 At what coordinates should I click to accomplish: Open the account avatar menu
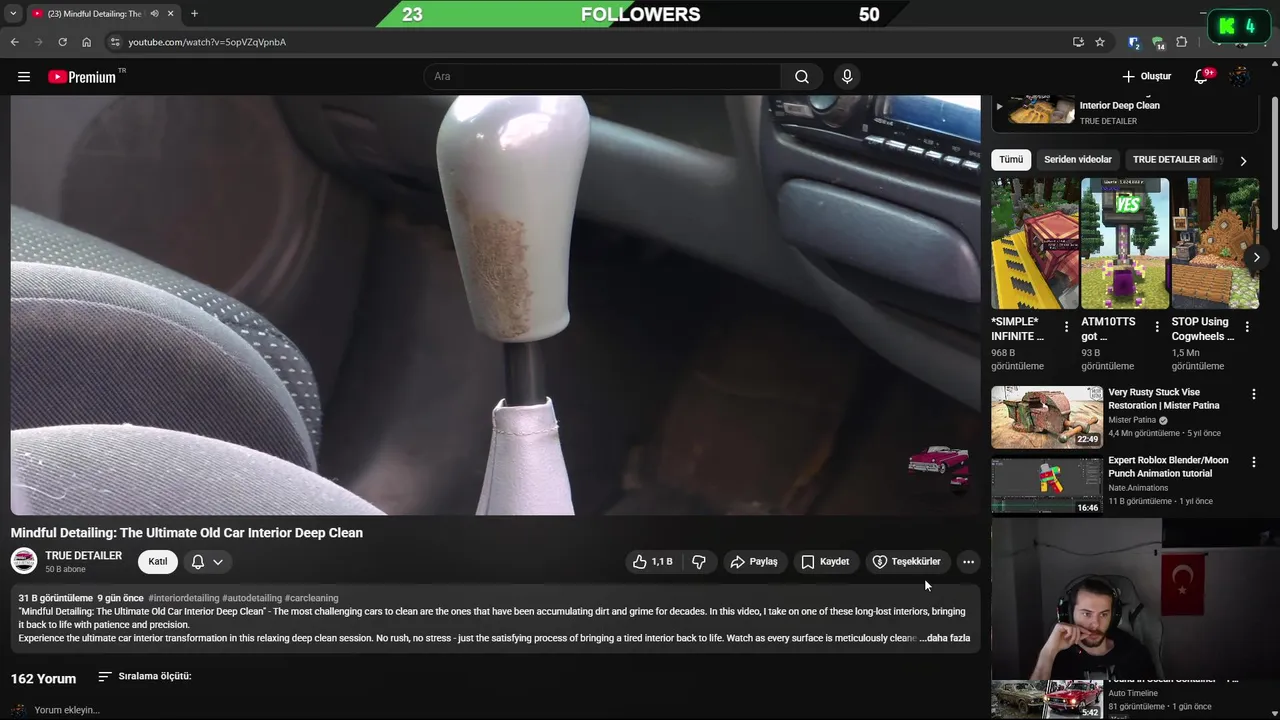coord(1239,77)
